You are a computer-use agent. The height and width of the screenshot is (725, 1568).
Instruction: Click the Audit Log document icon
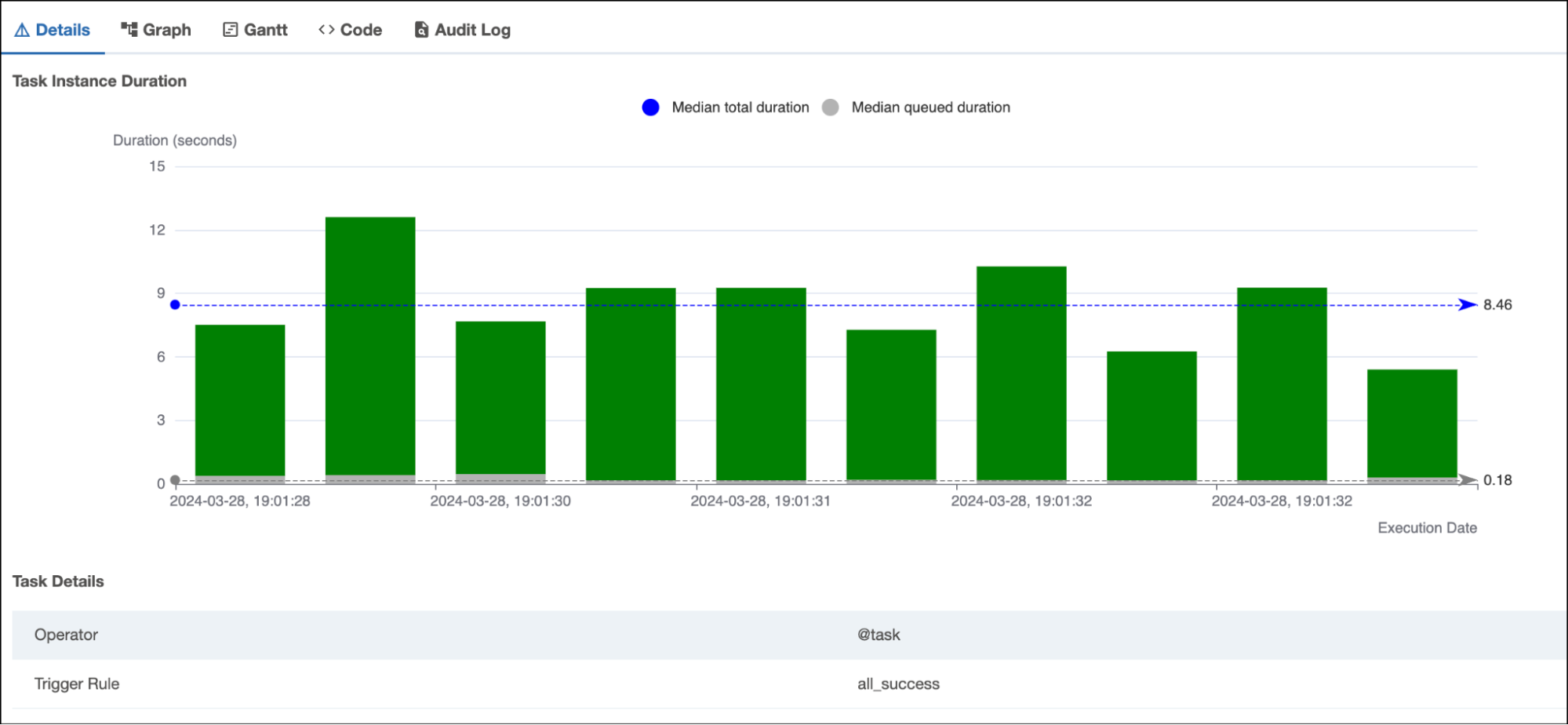(x=421, y=30)
